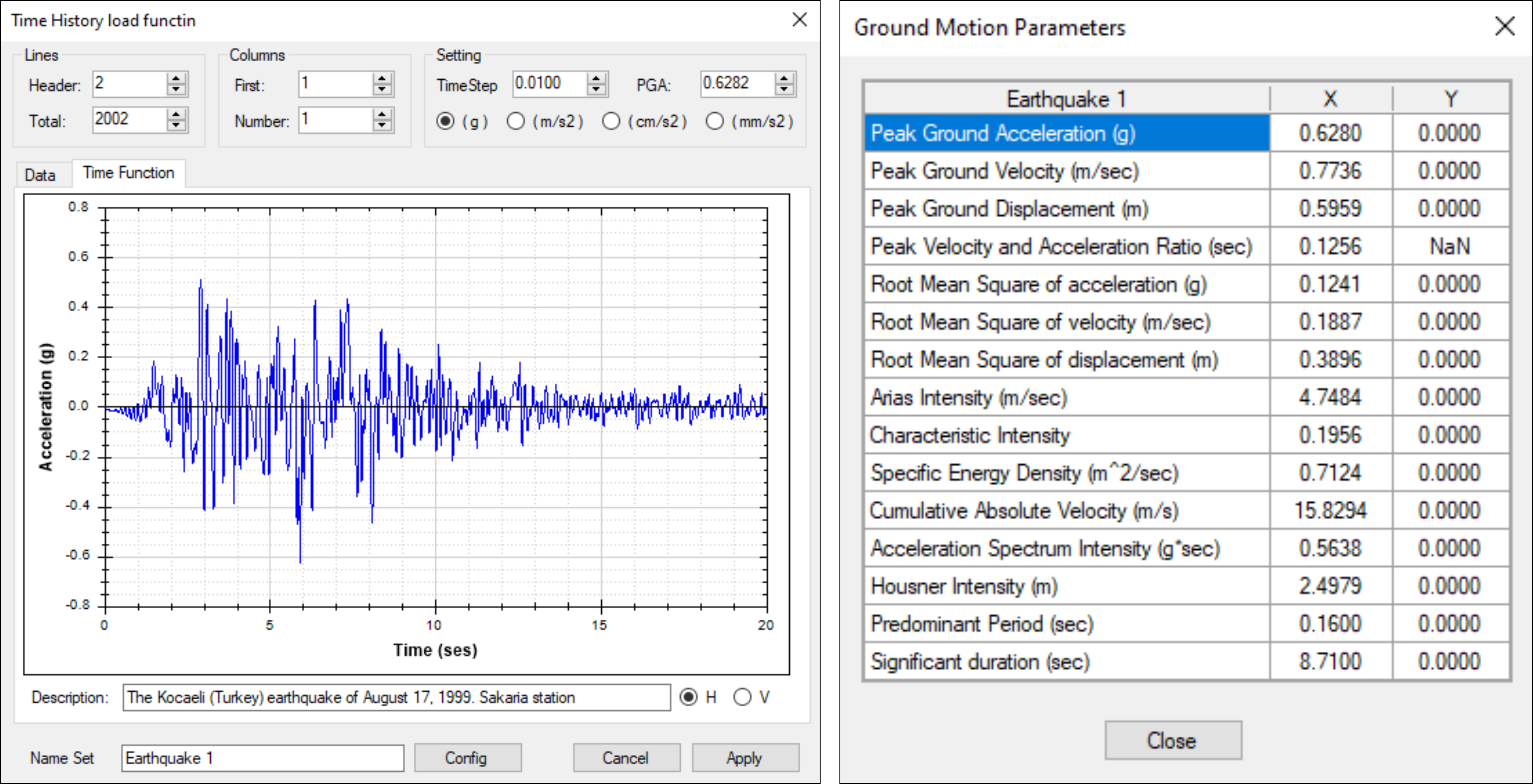
Task: Close the Time History load function window
Action: (x=800, y=20)
